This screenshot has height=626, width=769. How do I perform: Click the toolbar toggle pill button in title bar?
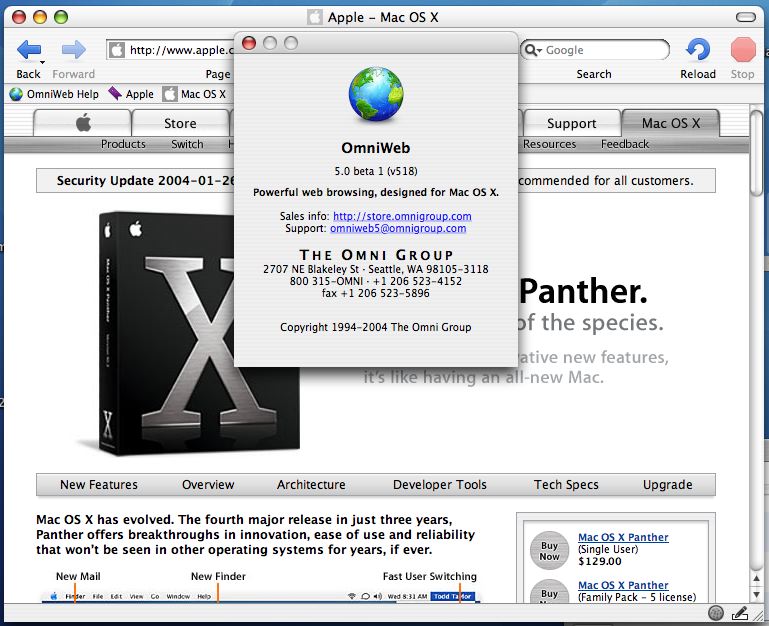click(746, 18)
